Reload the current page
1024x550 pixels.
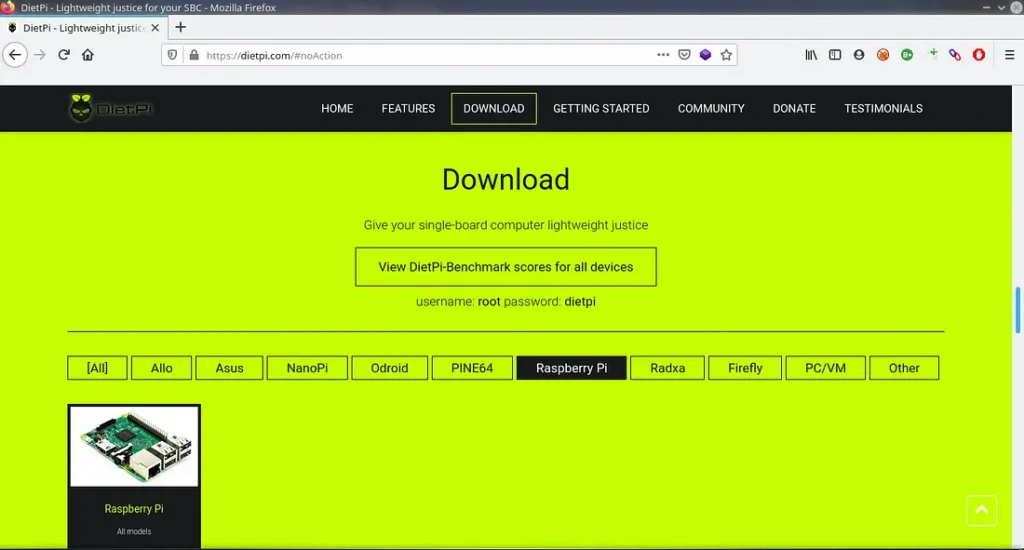pos(64,55)
